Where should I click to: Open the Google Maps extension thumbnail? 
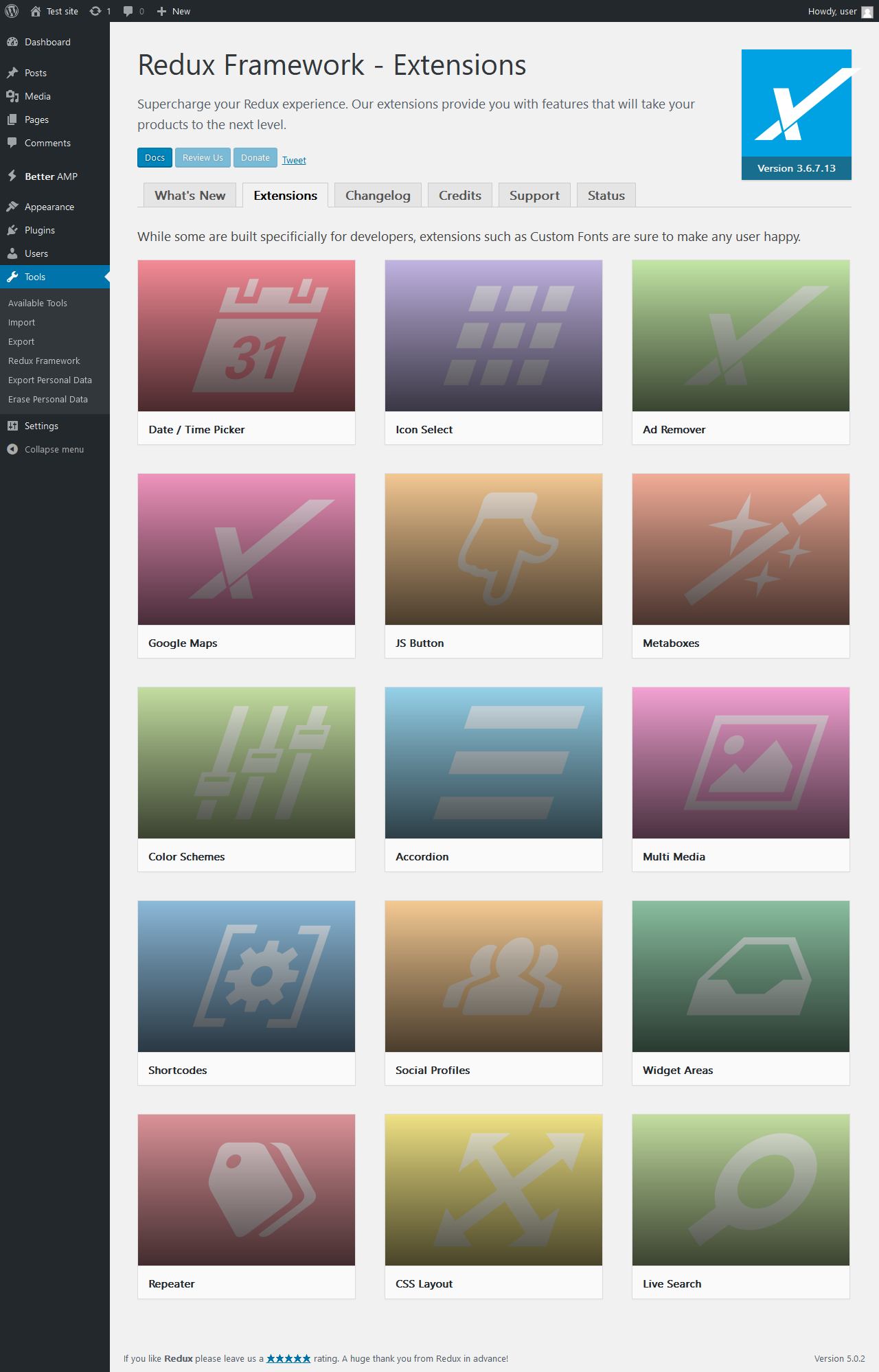point(247,549)
